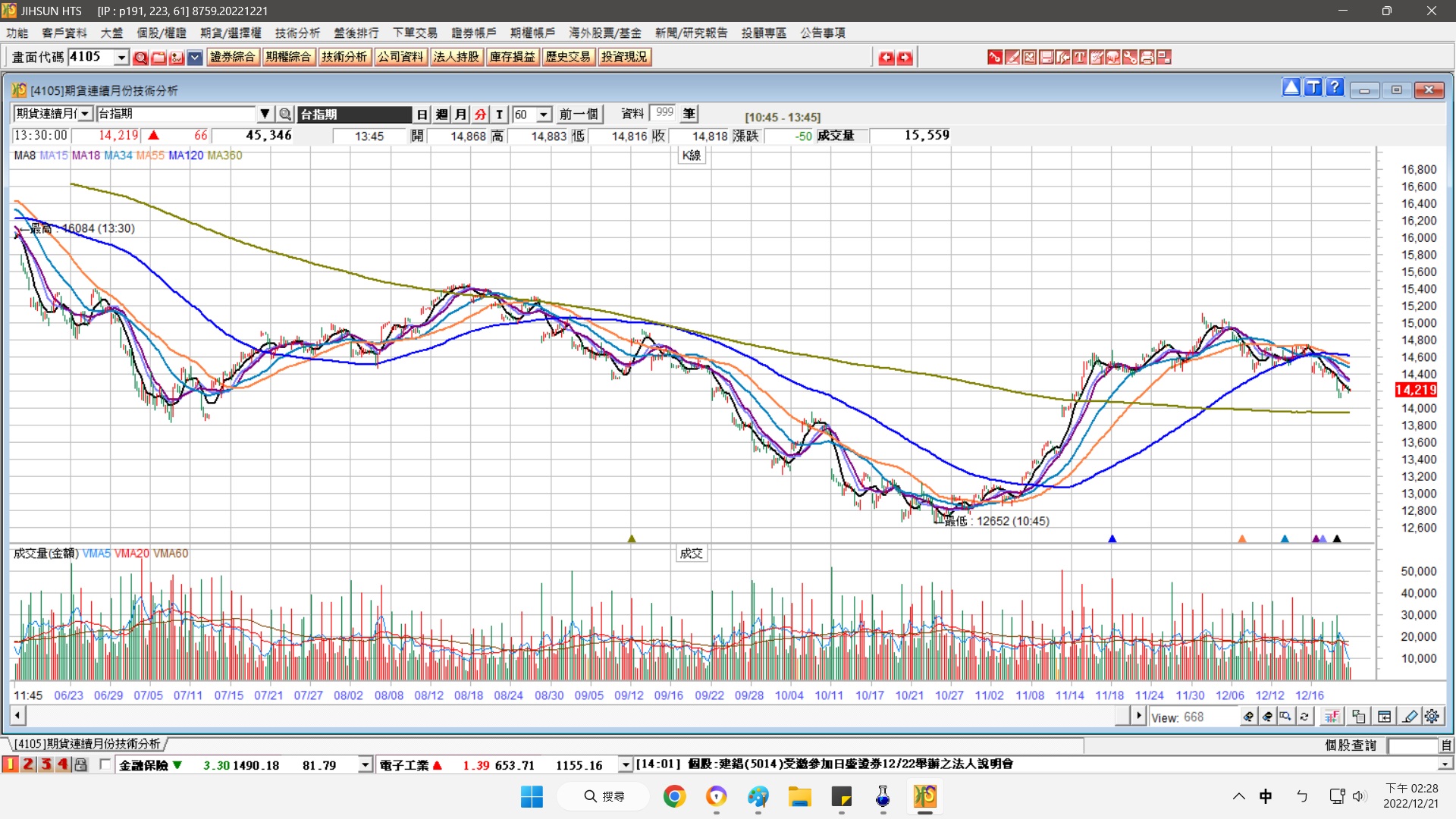Tick the checkbox left of 金融保險
Screen dimensions: 1456x819
pos(105,764)
